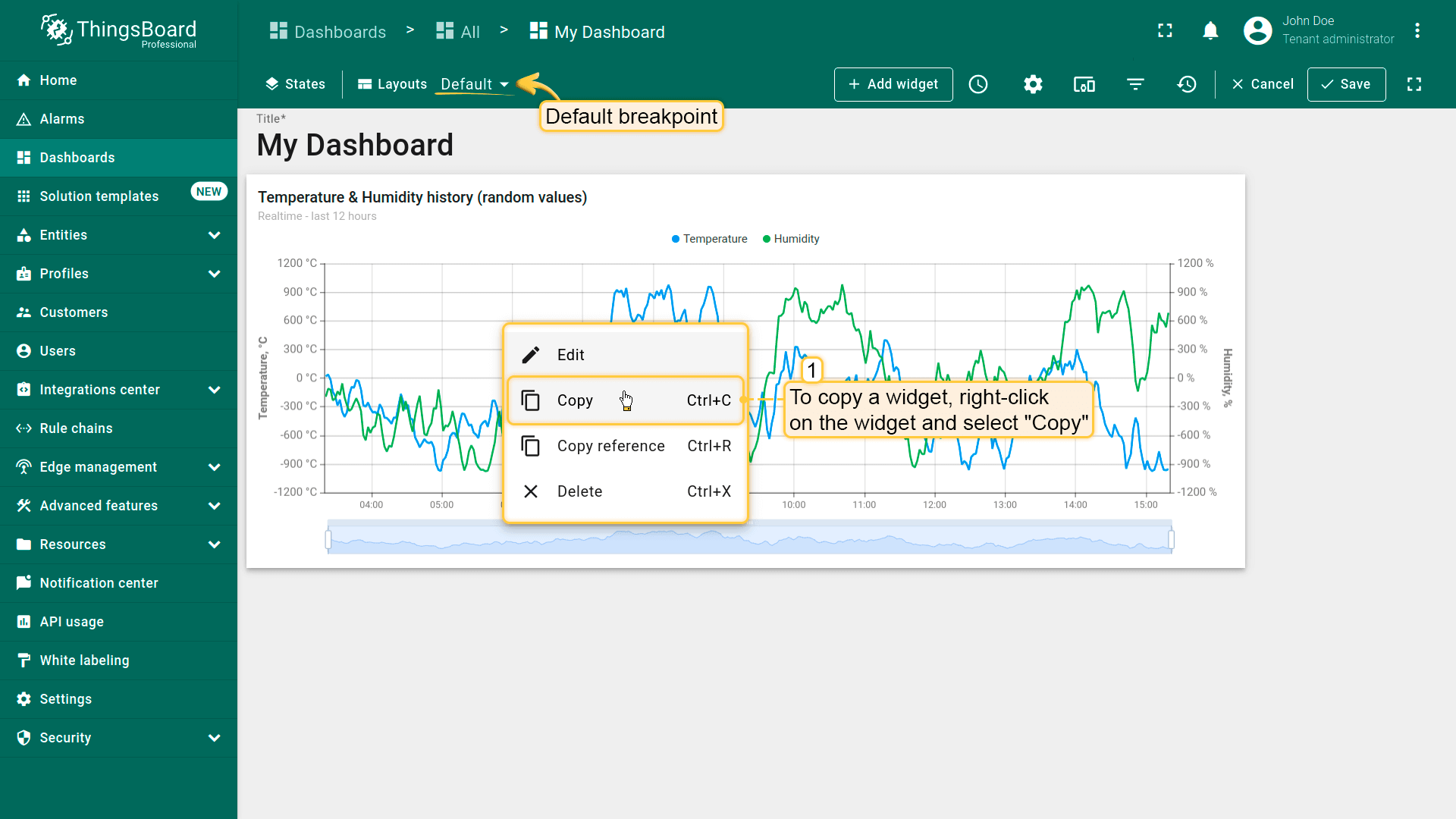Click the My Dashboard title field
This screenshot has width=1456, height=819.
click(355, 145)
